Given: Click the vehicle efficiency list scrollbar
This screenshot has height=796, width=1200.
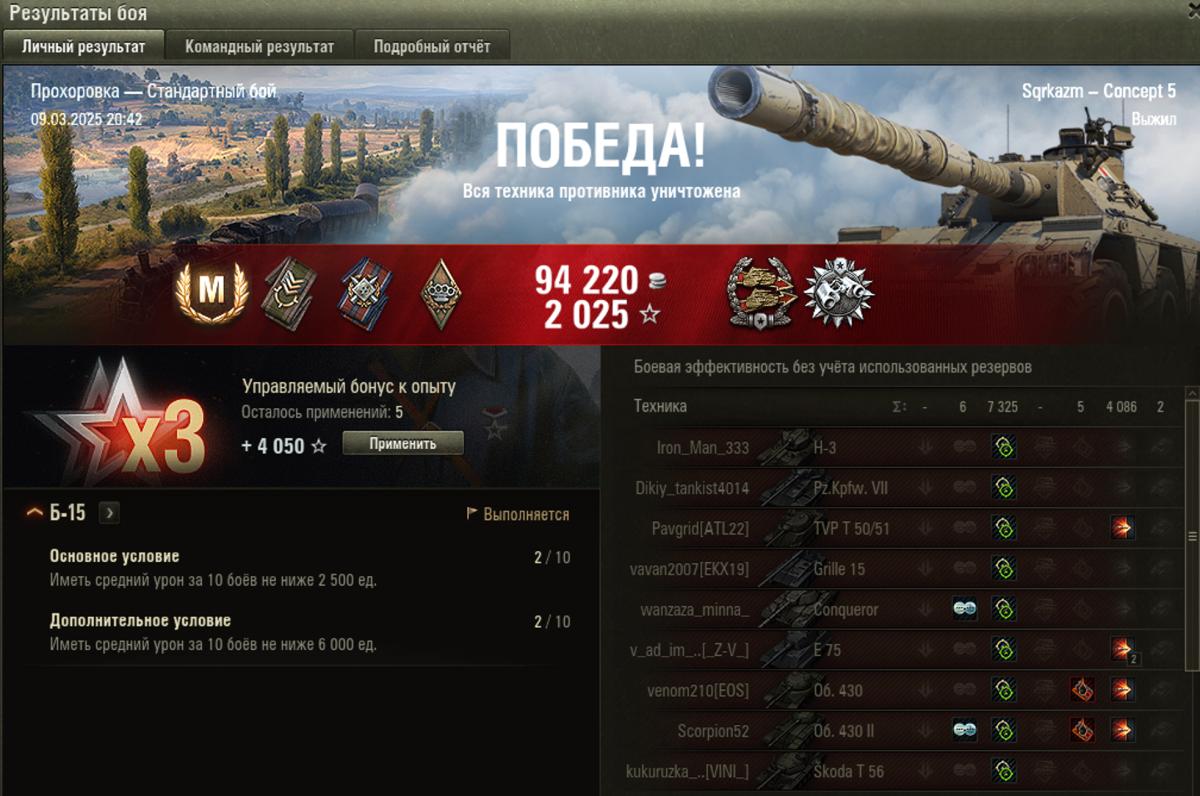Looking at the screenshot, I should 1191,536.
